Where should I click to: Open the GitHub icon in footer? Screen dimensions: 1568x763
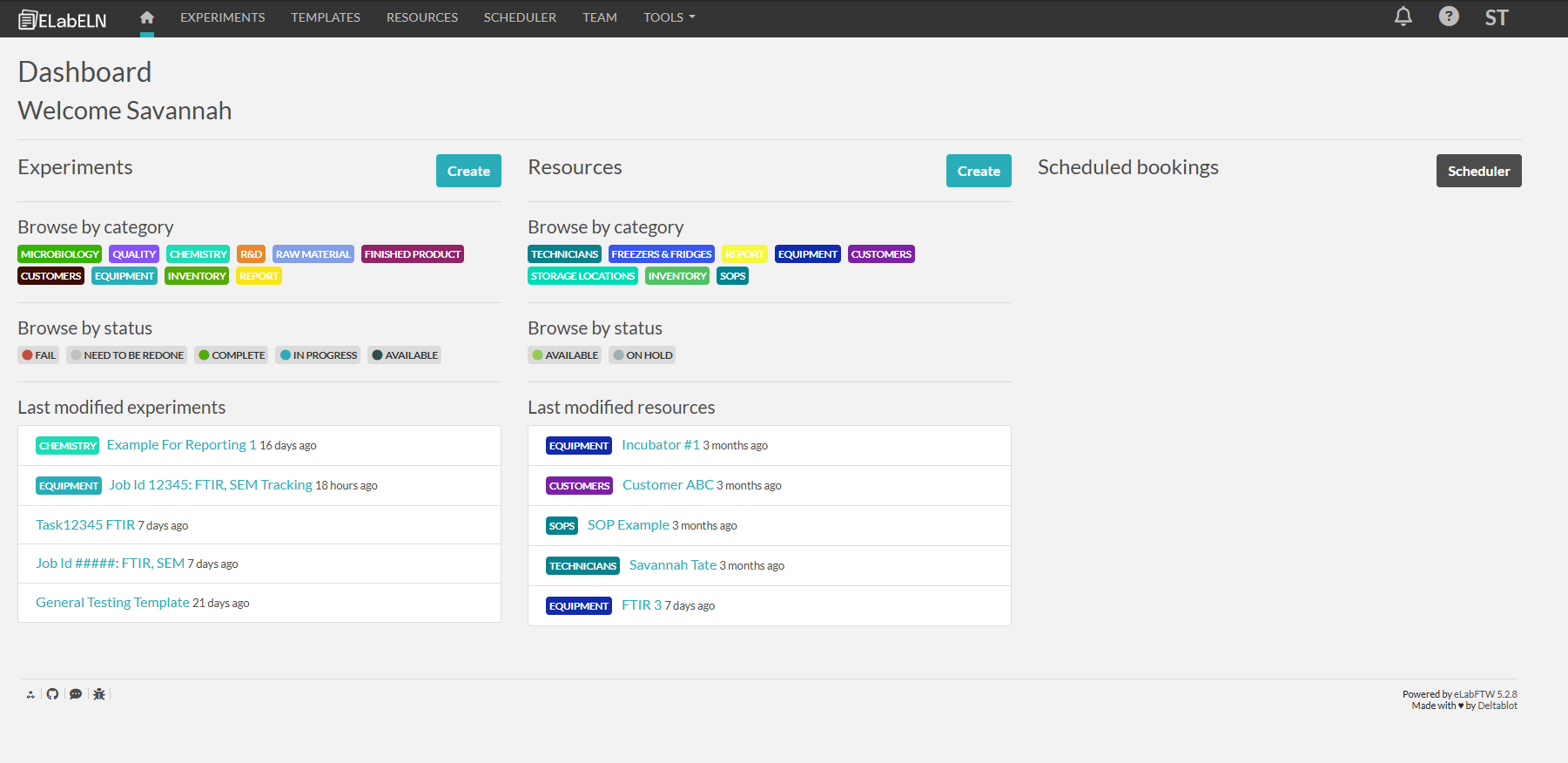point(53,694)
